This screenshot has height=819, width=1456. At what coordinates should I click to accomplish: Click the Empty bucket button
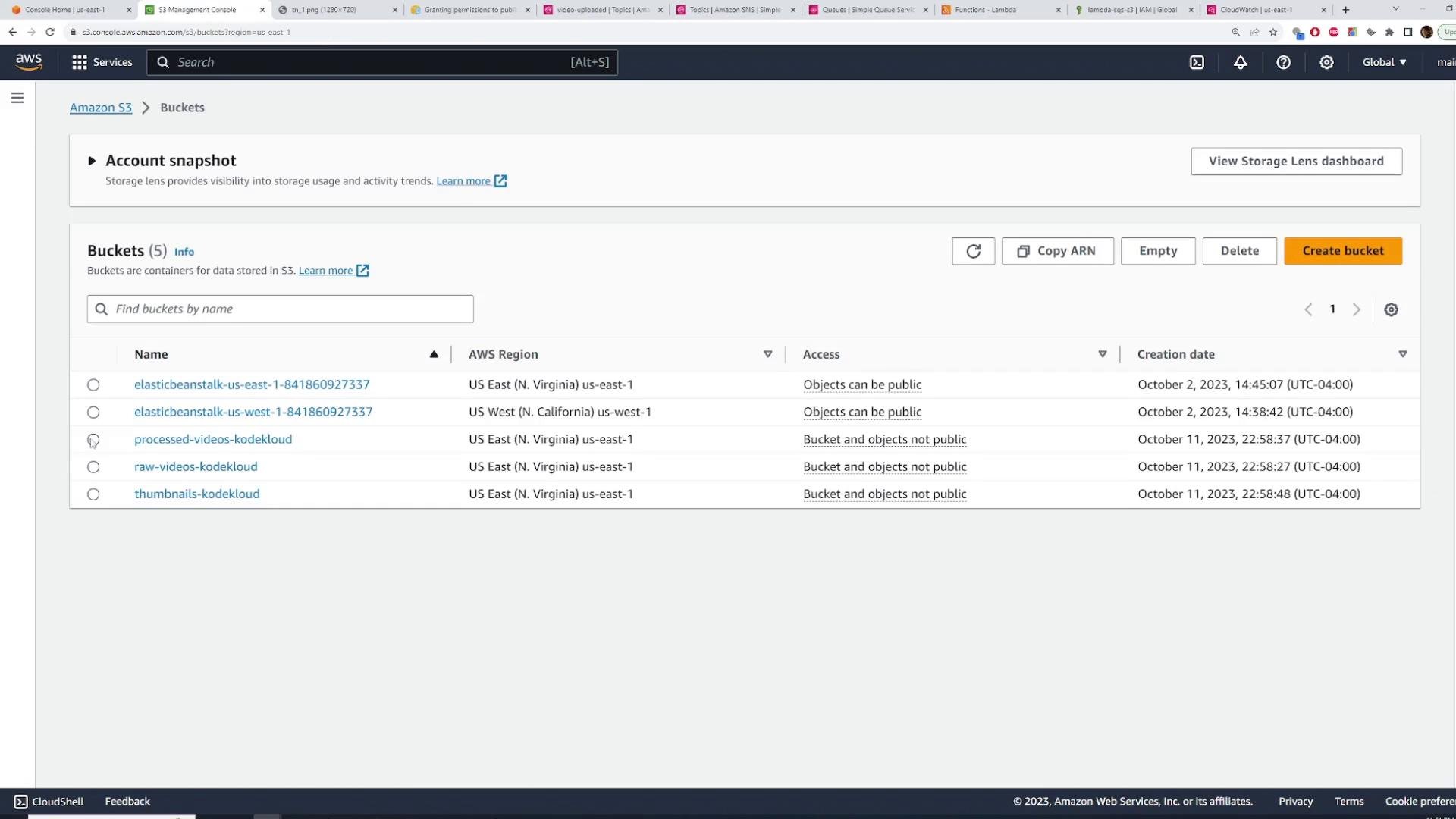point(1158,251)
